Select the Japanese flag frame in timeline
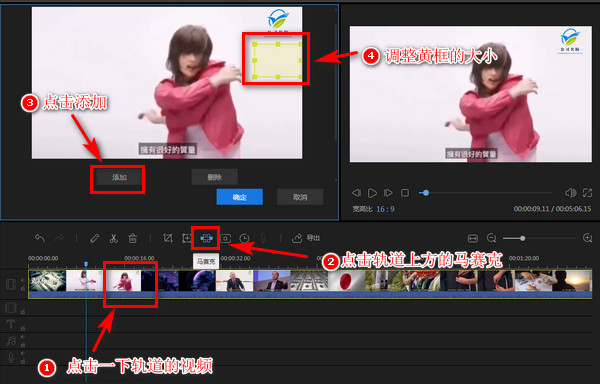This screenshot has width=600, height=384. (x=347, y=281)
